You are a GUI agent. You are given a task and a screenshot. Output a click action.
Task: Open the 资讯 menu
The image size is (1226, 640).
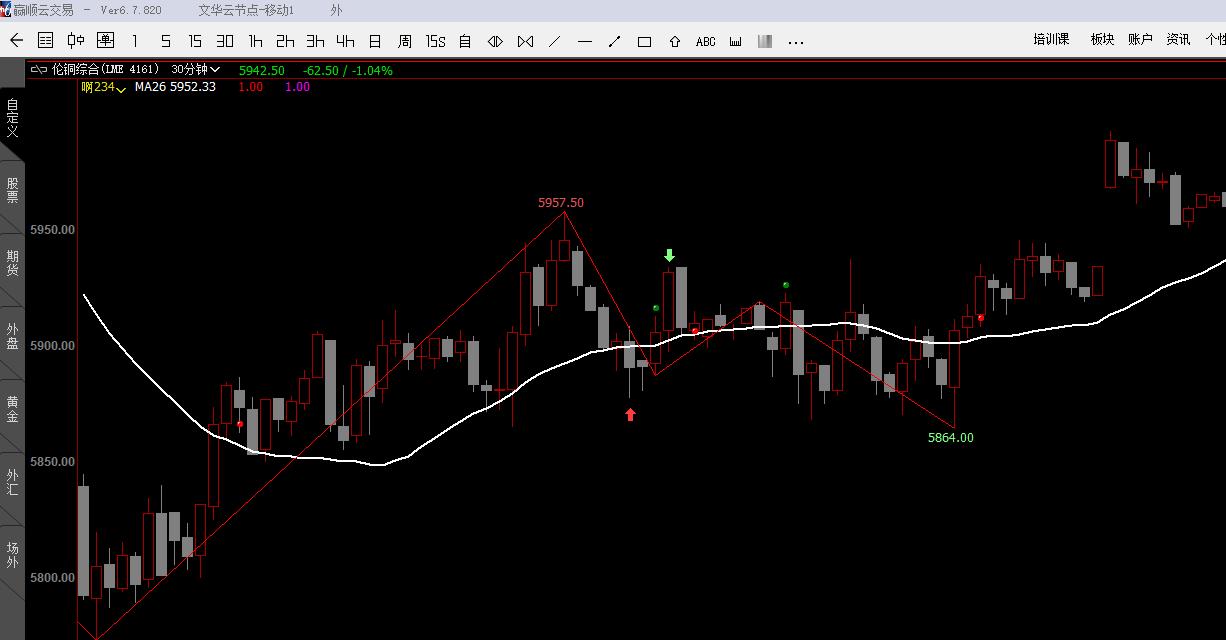coord(1178,39)
